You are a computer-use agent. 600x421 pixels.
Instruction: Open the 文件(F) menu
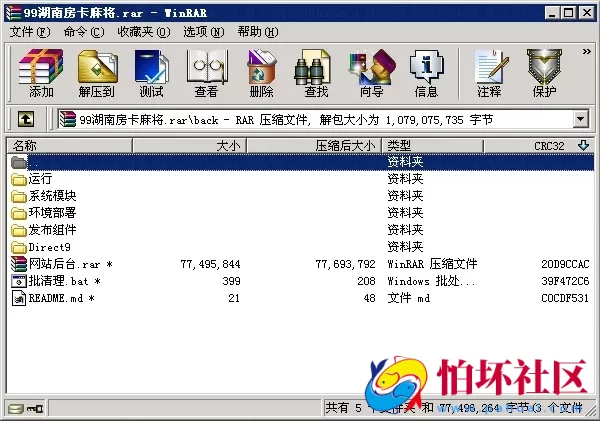pos(29,32)
